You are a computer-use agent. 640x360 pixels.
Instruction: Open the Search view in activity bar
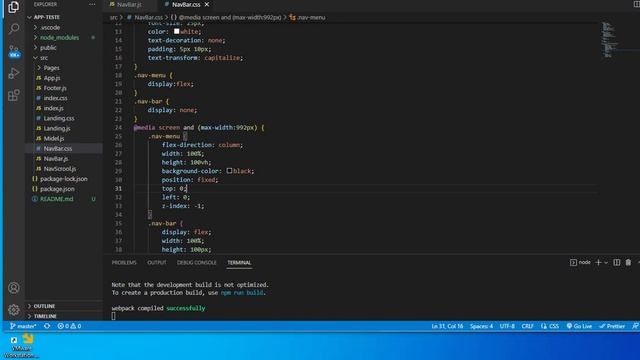[13, 28]
